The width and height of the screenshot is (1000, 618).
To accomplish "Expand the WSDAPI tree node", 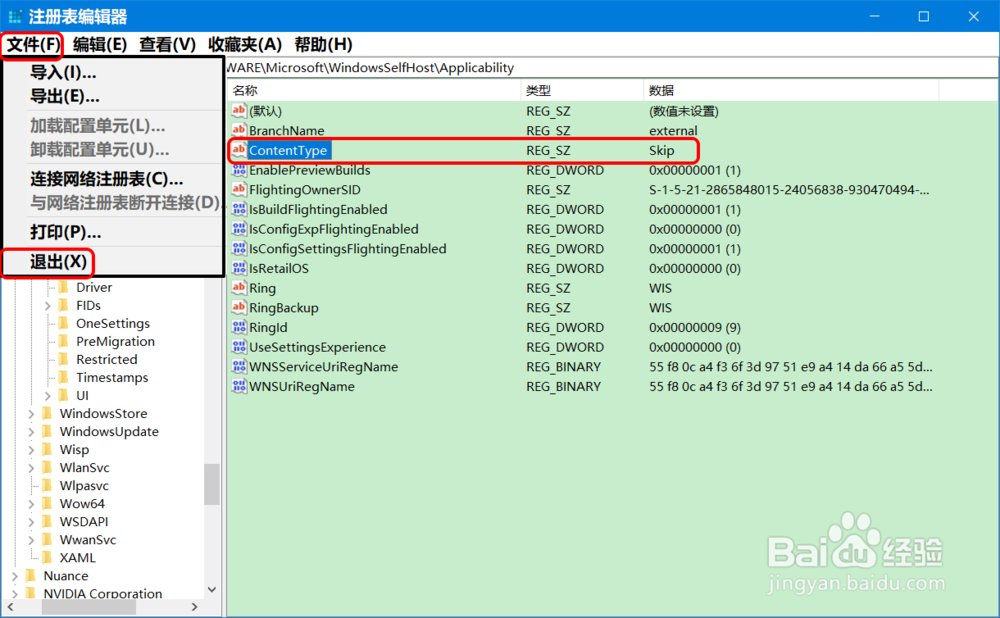I will [x=31, y=522].
